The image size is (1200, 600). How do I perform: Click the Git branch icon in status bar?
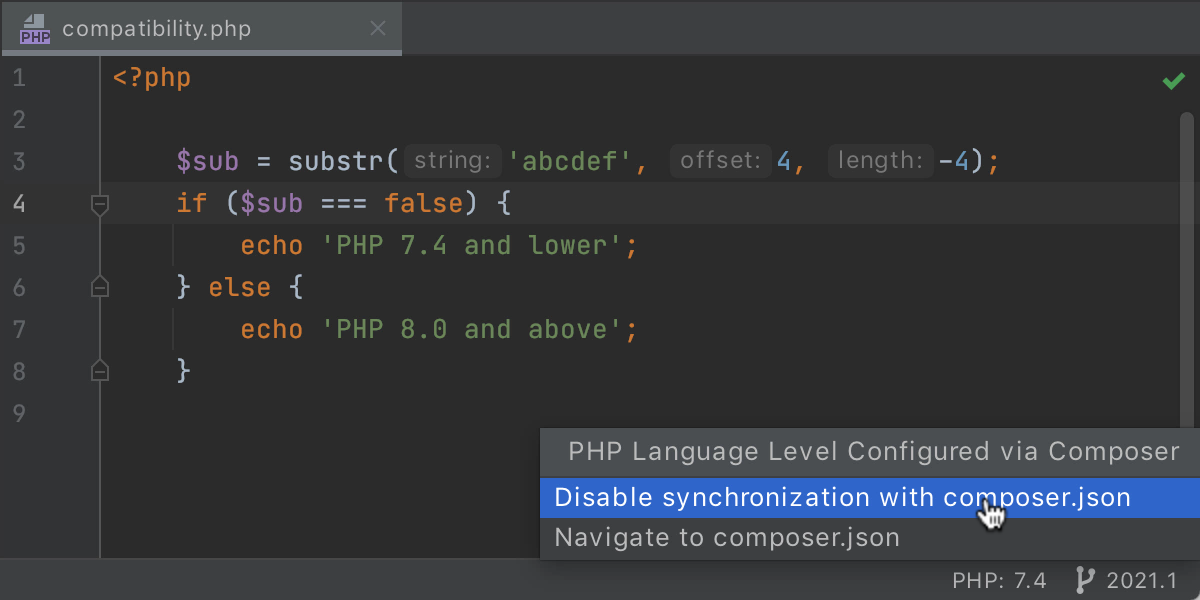[x=1084, y=581]
